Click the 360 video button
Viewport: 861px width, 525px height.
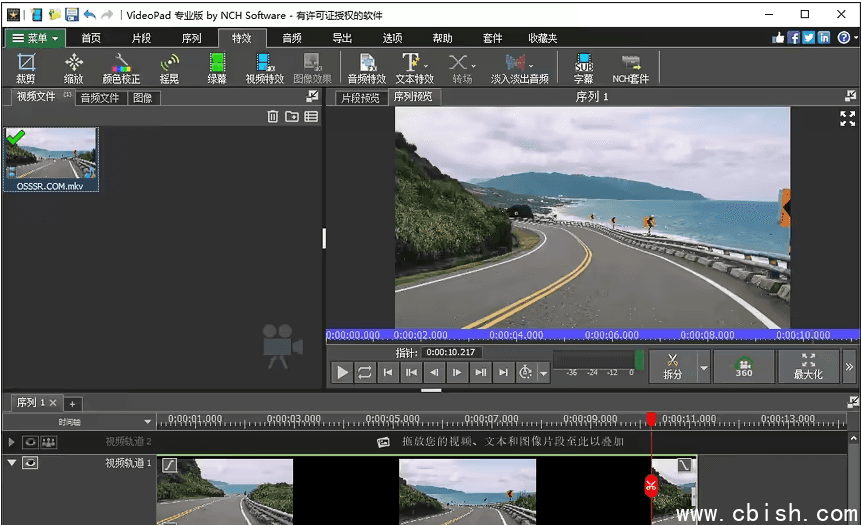tap(743, 367)
